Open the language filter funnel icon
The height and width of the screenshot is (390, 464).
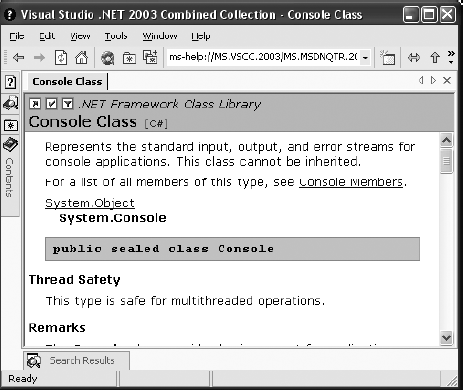point(68,104)
